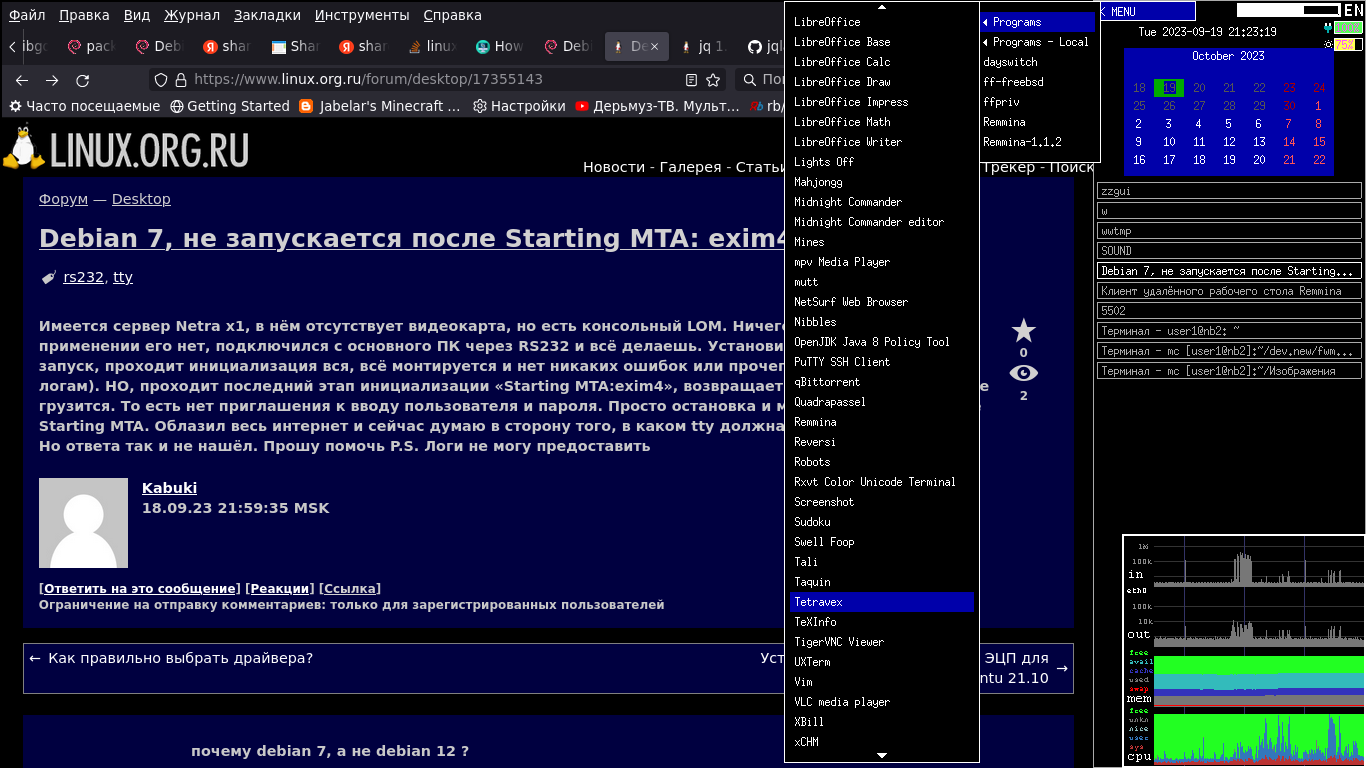Click the Linux.org.ru Tux penguin logo

tap(23, 147)
